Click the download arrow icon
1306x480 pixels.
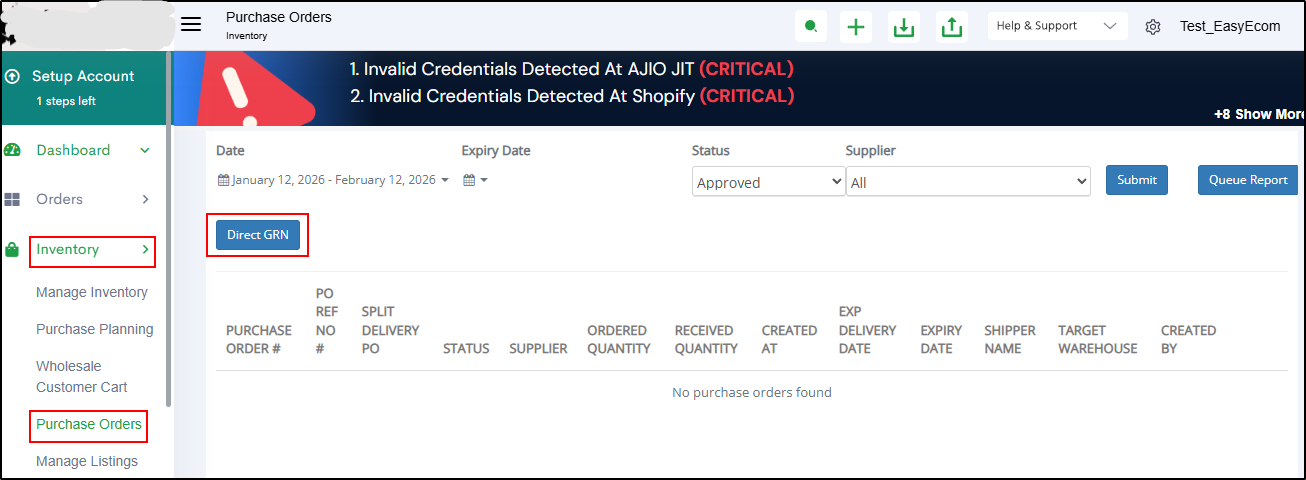904,27
